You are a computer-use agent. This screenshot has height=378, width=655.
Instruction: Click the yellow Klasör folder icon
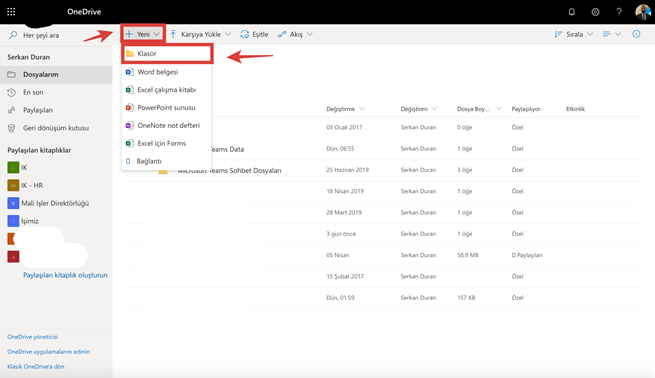point(130,53)
